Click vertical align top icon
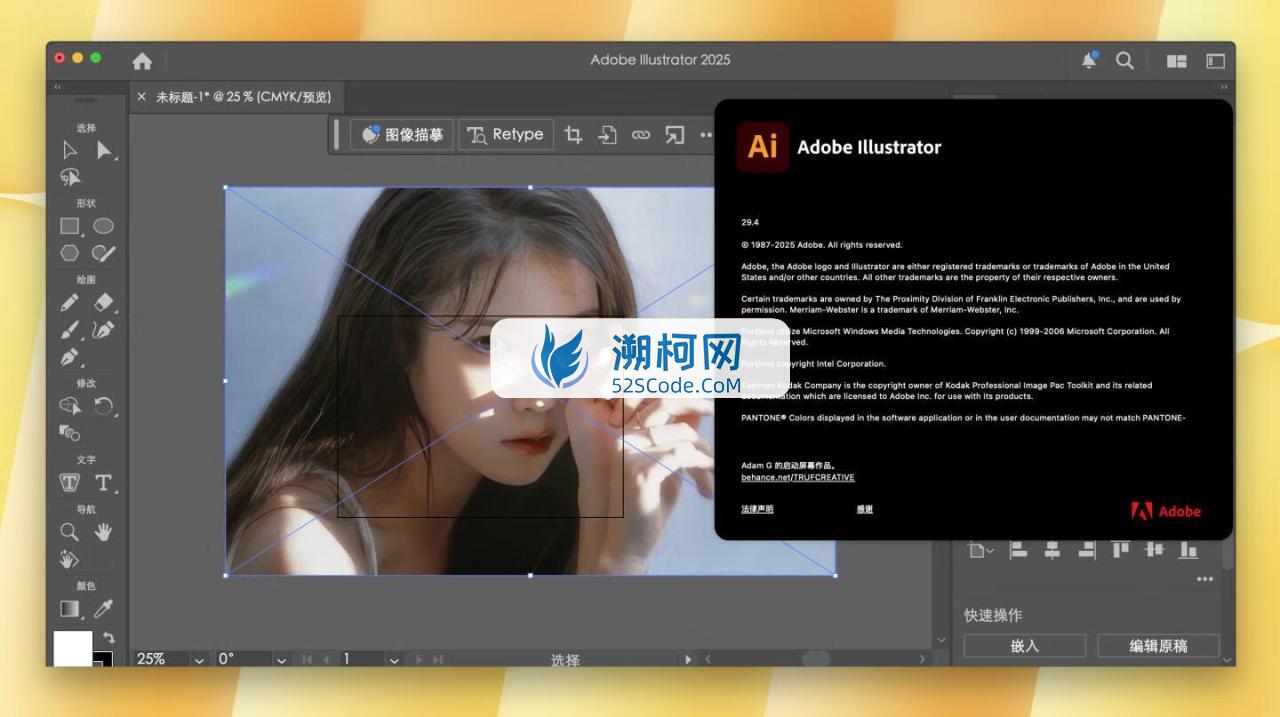The image size is (1280, 717). [x=1121, y=549]
